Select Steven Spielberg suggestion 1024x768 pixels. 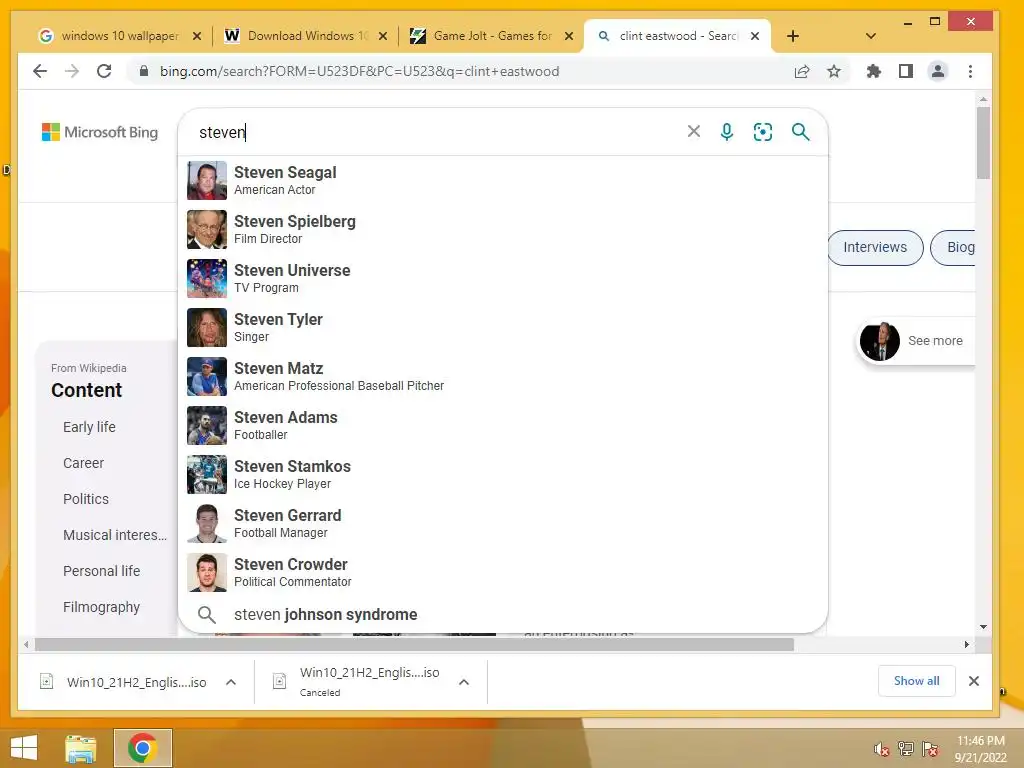(x=503, y=229)
